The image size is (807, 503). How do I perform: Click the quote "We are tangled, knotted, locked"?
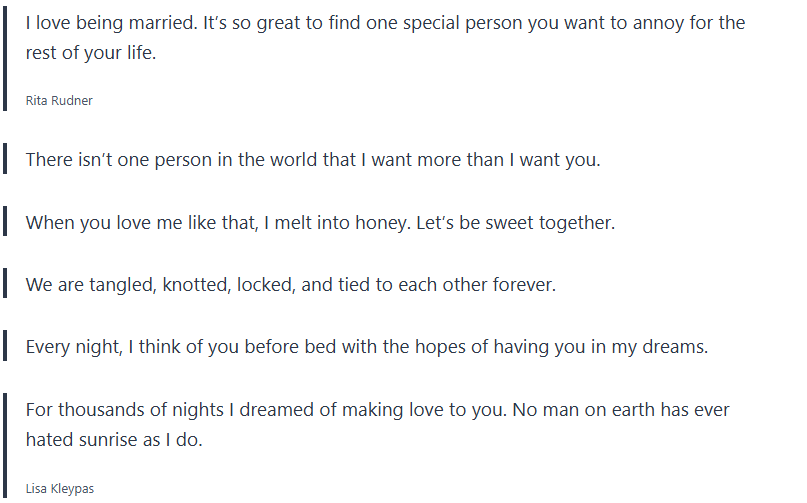[290, 285]
